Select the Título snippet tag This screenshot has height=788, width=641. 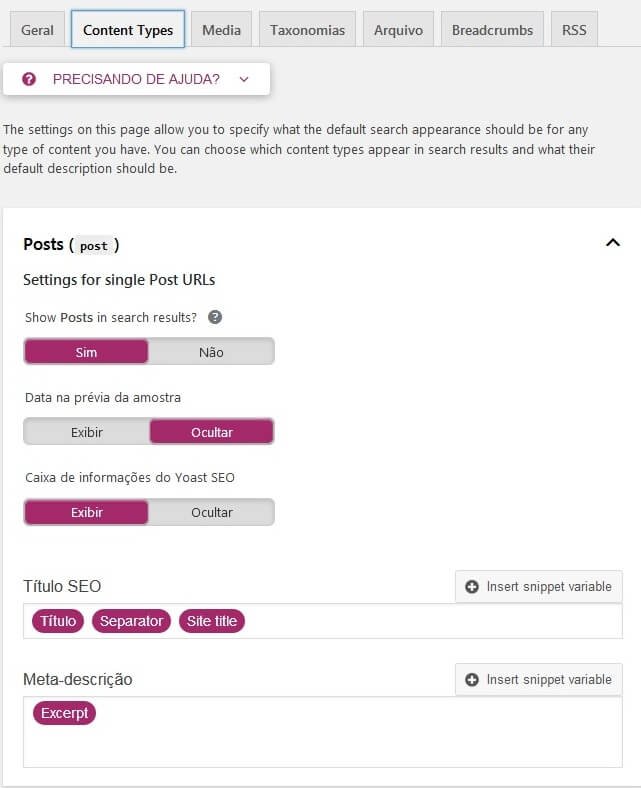58,621
